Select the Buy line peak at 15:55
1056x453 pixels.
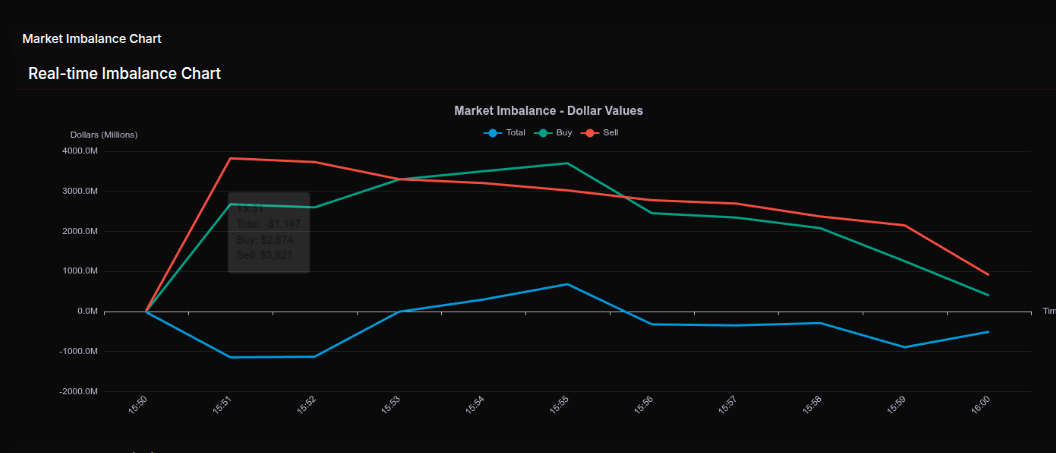[567, 163]
